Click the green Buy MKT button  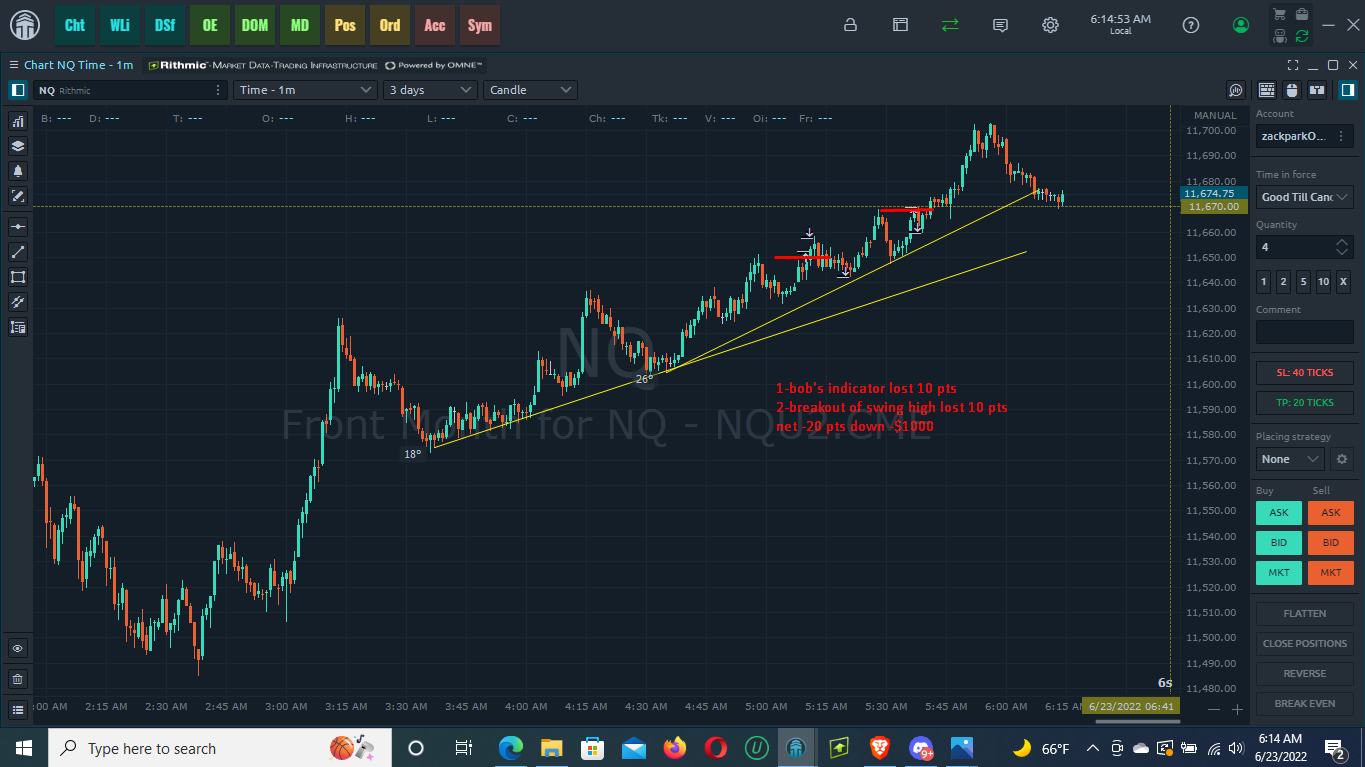click(x=1279, y=573)
